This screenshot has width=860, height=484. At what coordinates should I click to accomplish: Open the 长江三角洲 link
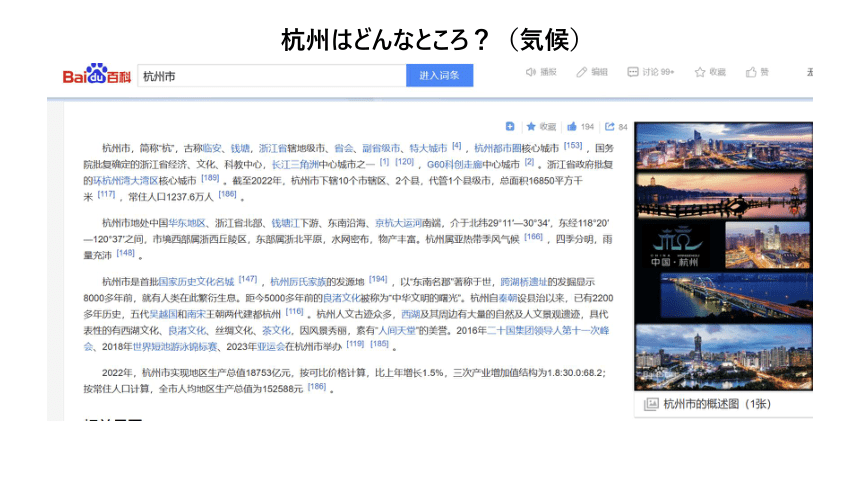(295, 164)
